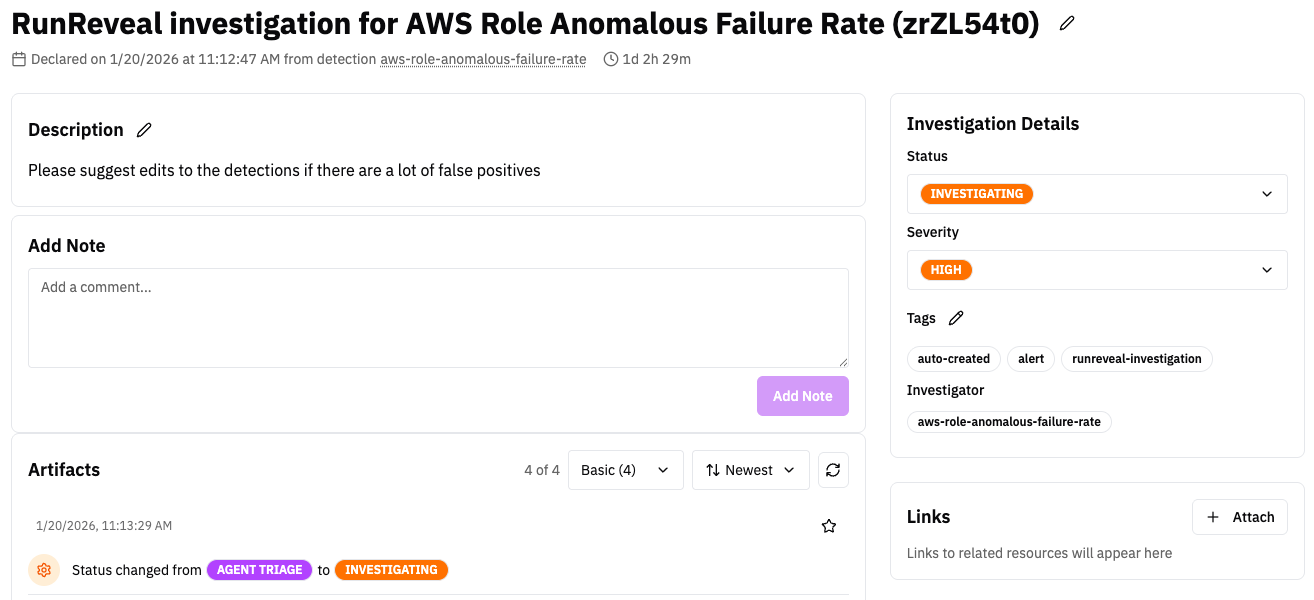Click the Tags edit pencil icon
The image size is (1314, 600).
tap(956, 318)
